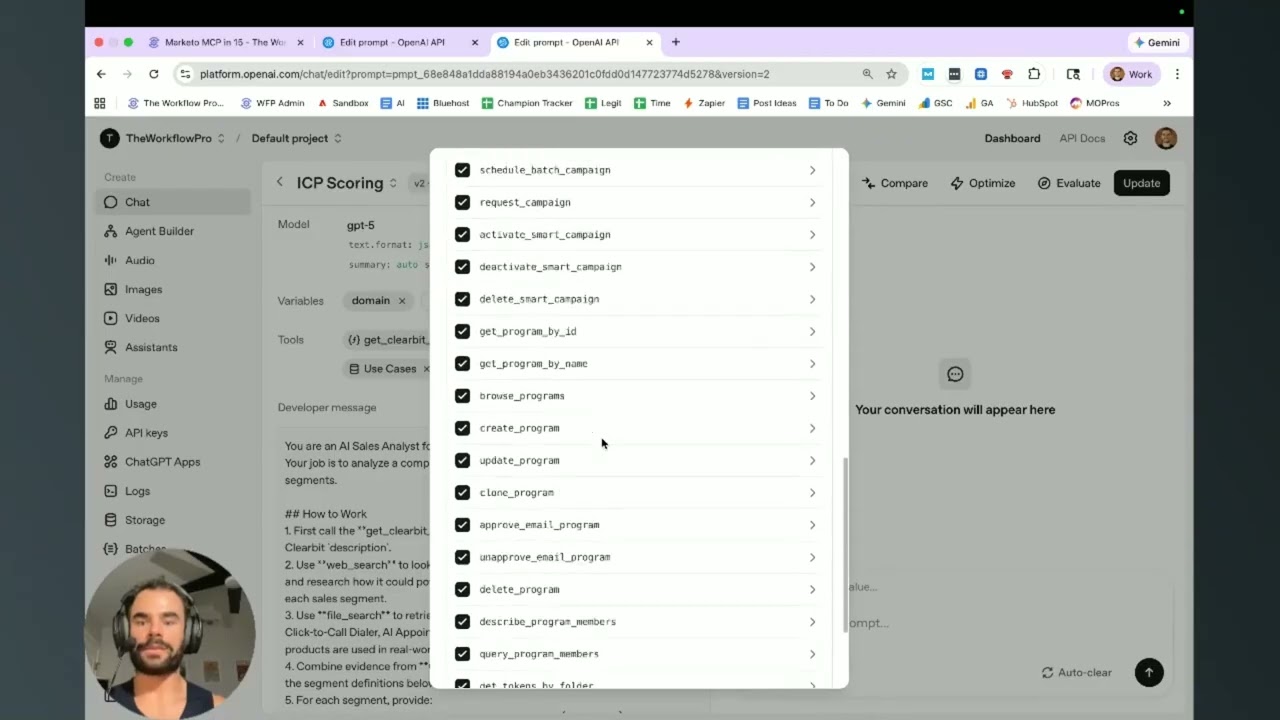
Task: Open ChatGPT Apps page
Action: [x=174, y=462]
